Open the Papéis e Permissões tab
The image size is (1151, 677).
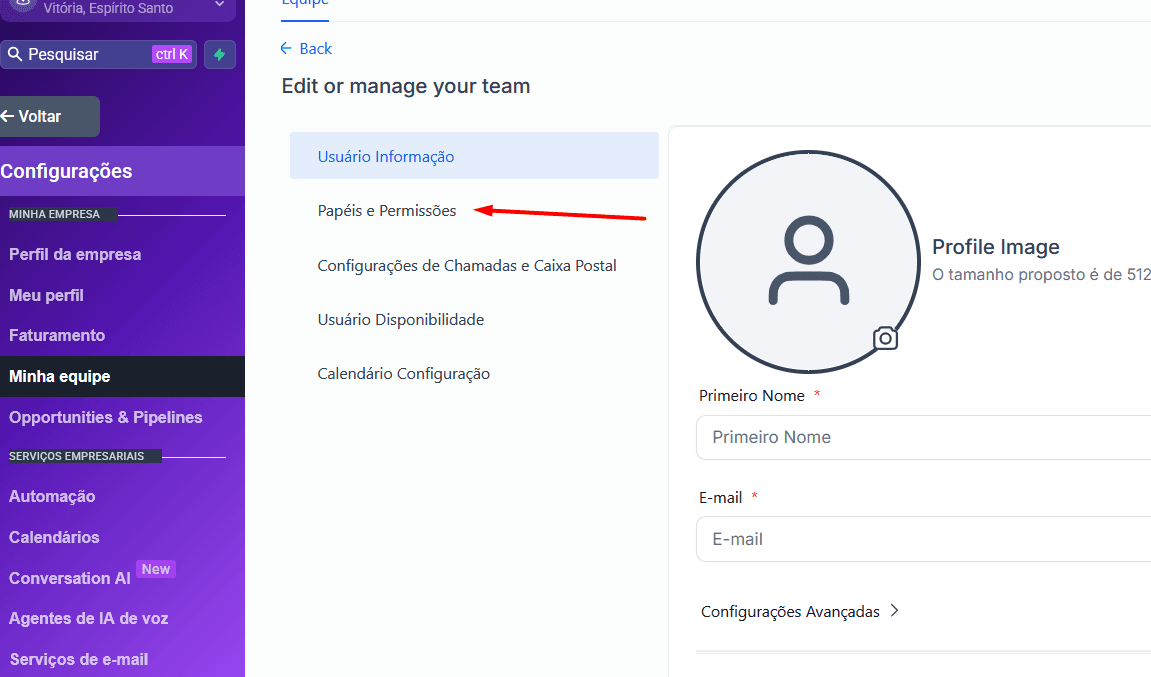[x=387, y=211]
